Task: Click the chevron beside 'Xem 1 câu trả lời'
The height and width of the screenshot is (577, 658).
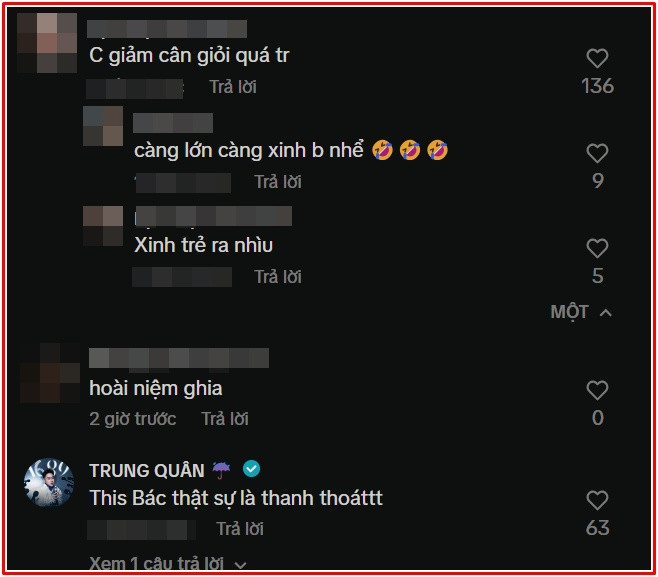Action: pyautogui.click(x=240, y=565)
